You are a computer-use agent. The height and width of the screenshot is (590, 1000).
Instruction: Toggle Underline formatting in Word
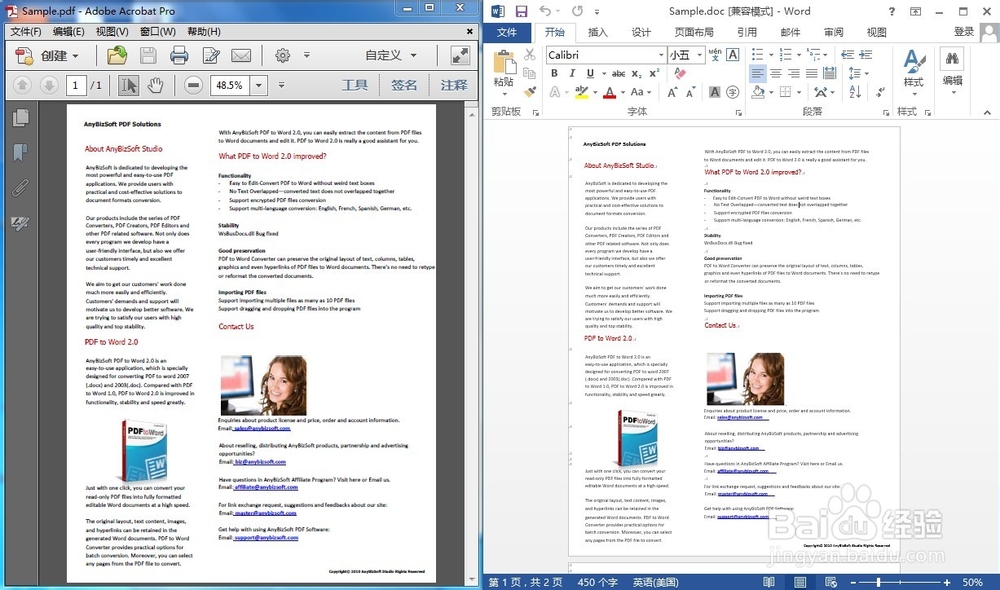point(591,73)
